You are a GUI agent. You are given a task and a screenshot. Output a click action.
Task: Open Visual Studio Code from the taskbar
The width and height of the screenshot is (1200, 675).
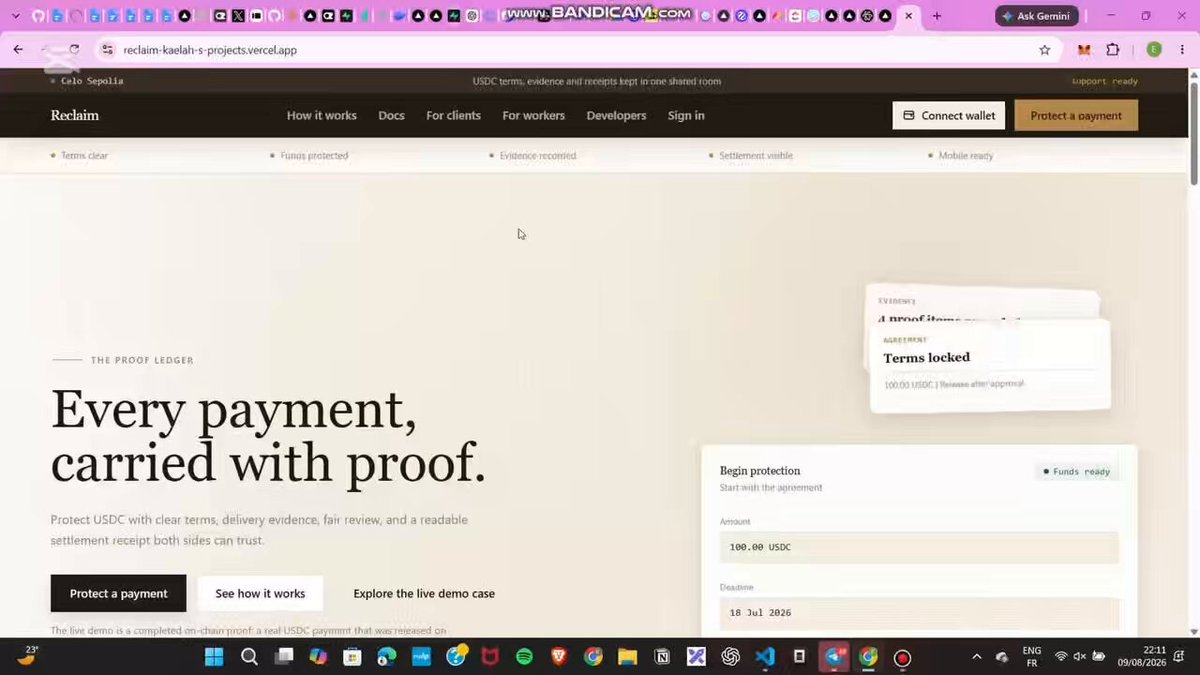(765, 657)
